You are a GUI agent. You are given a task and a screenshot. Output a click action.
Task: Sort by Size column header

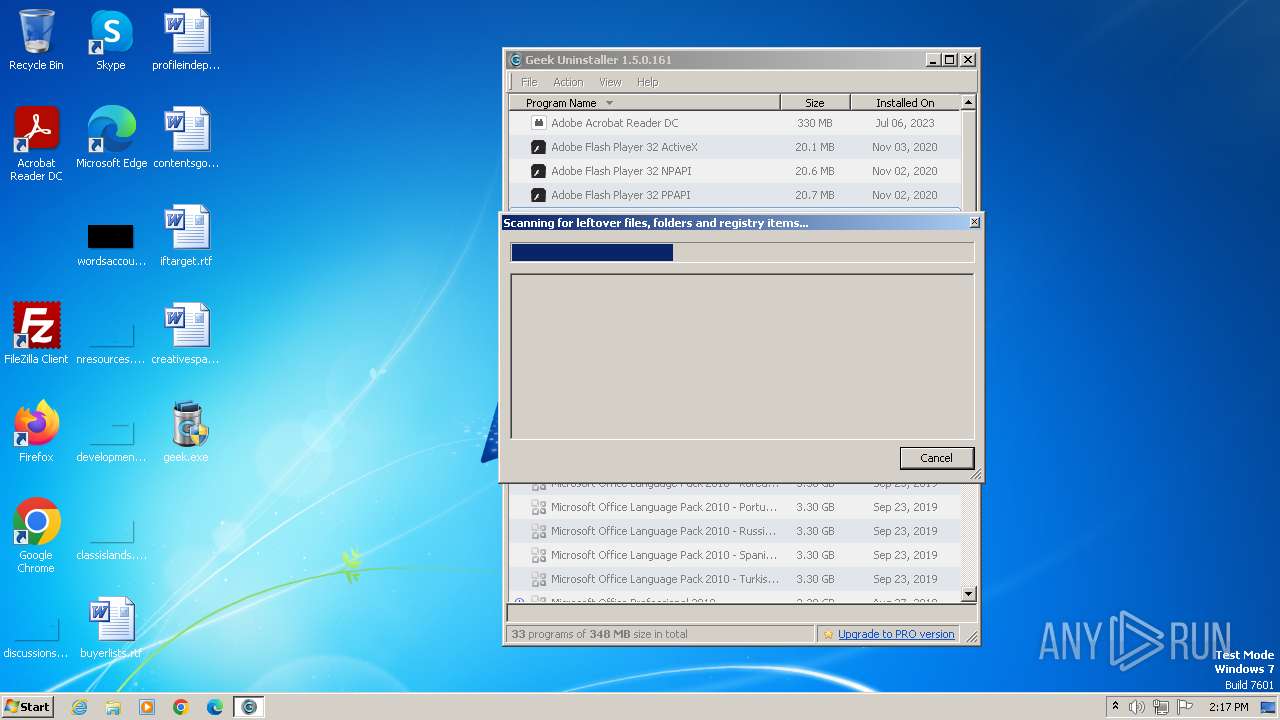[815, 103]
